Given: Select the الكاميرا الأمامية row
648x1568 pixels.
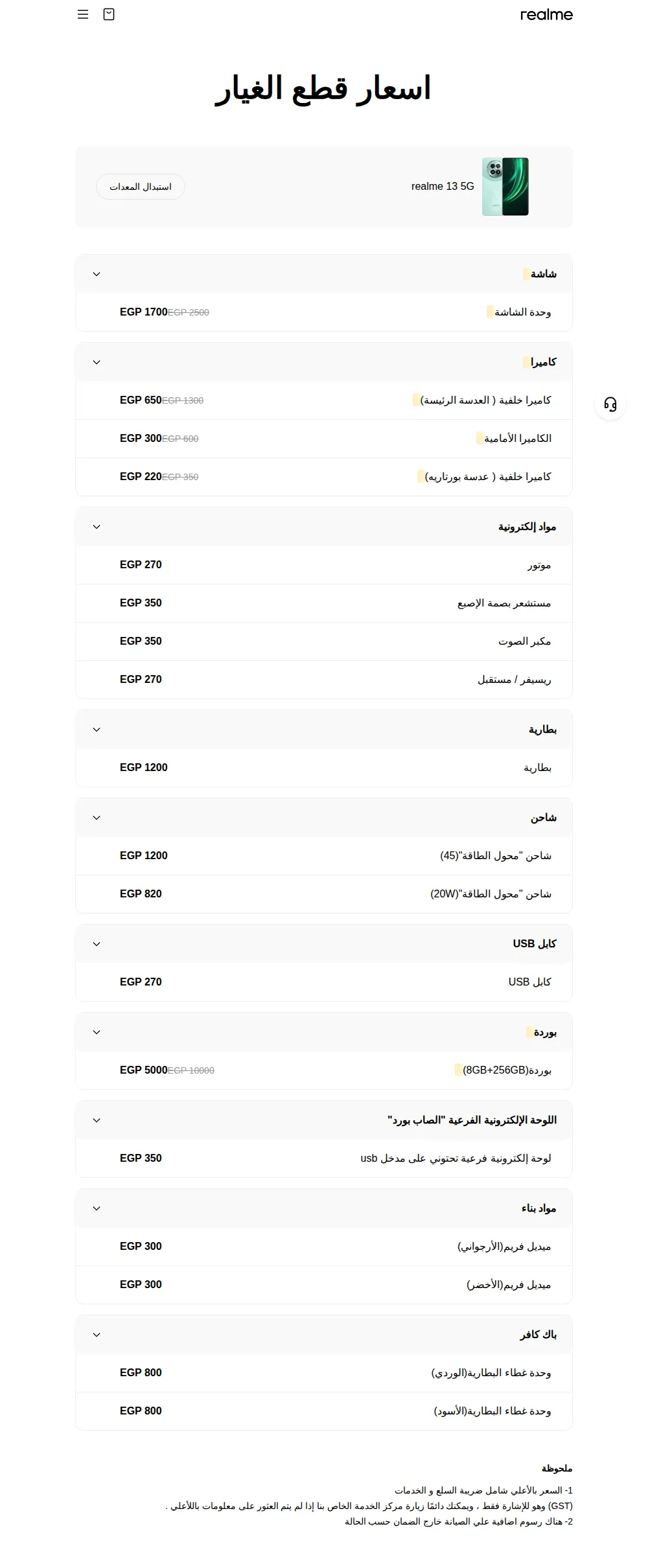Looking at the screenshot, I should click(x=324, y=439).
